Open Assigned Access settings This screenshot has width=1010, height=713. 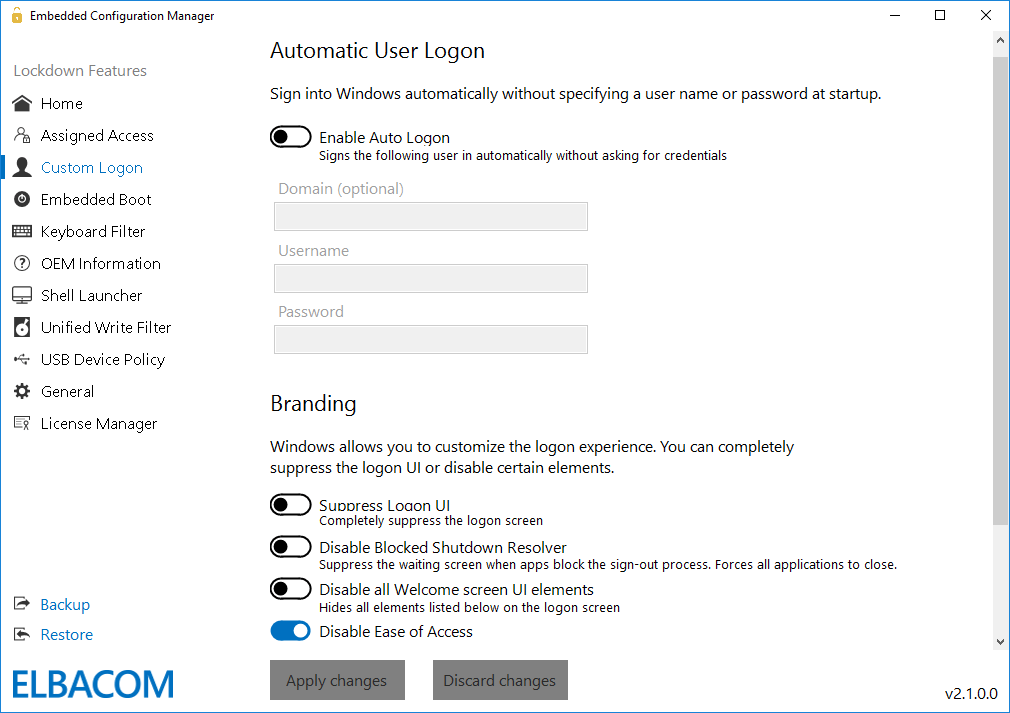pyautogui.click(x=96, y=135)
